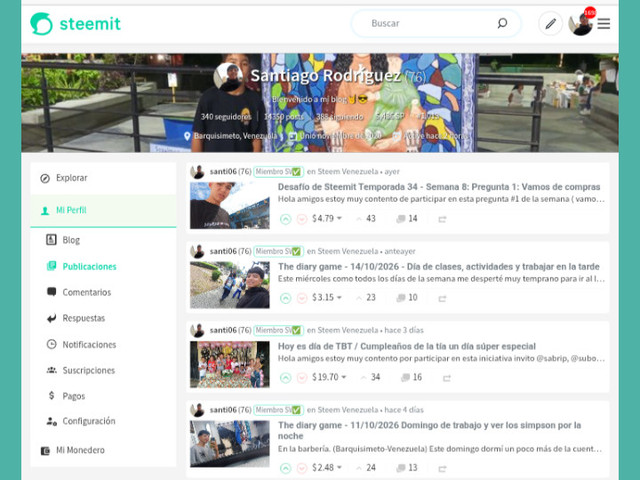Open comments icon showing 10

tap(400, 298)
